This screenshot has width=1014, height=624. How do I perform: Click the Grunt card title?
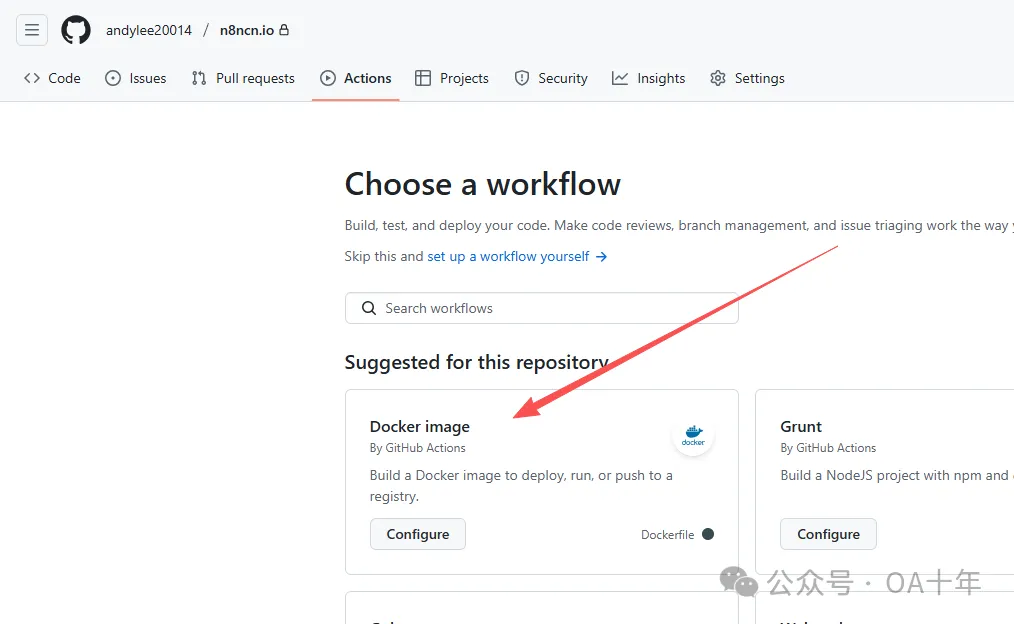tap(801, 427)
